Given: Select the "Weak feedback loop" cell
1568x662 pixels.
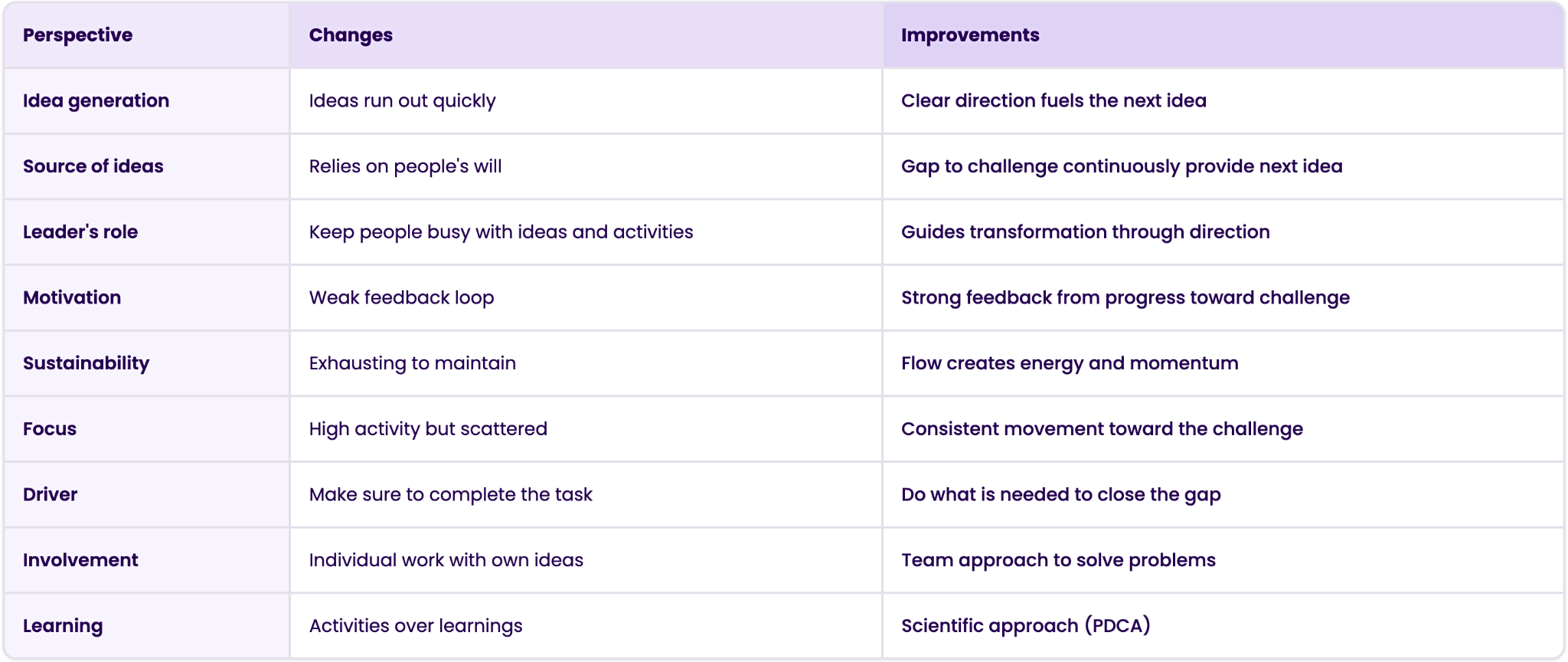Looking at the screenshot, I should click(401, 298).
